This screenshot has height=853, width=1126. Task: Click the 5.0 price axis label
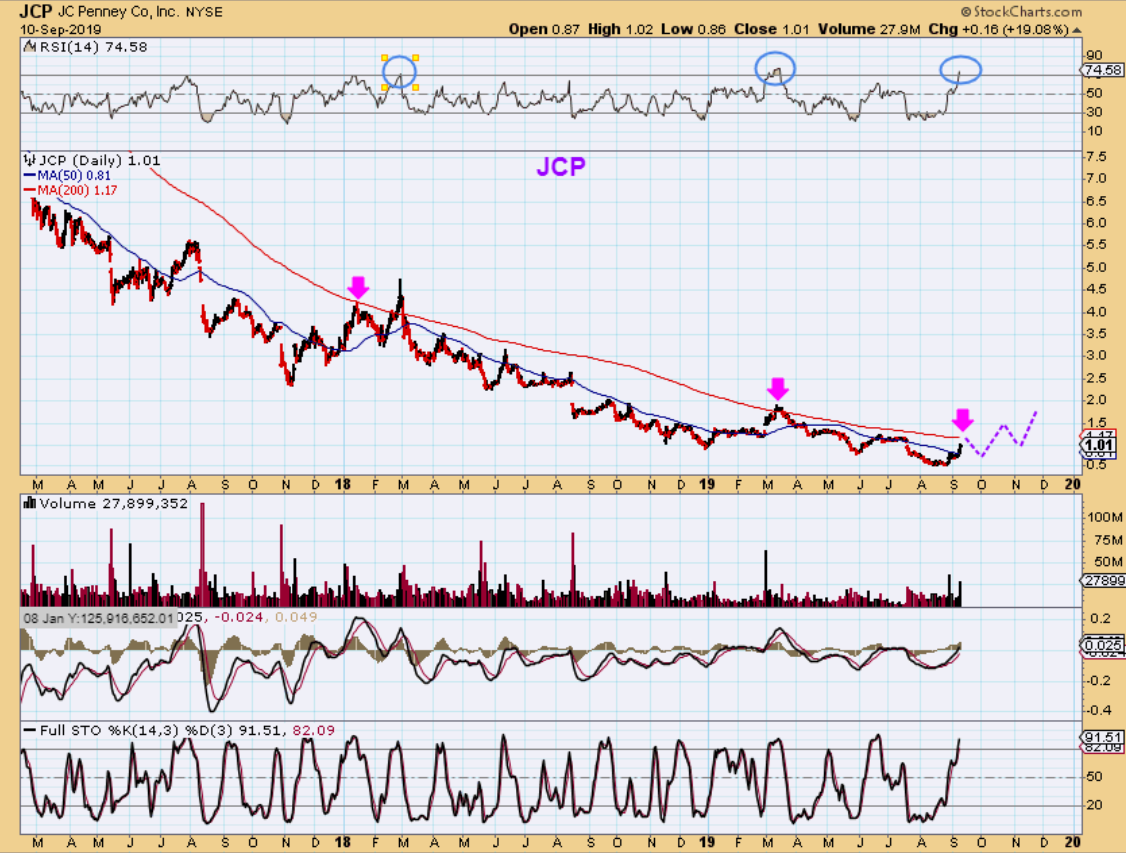(x=1096, y=268)
